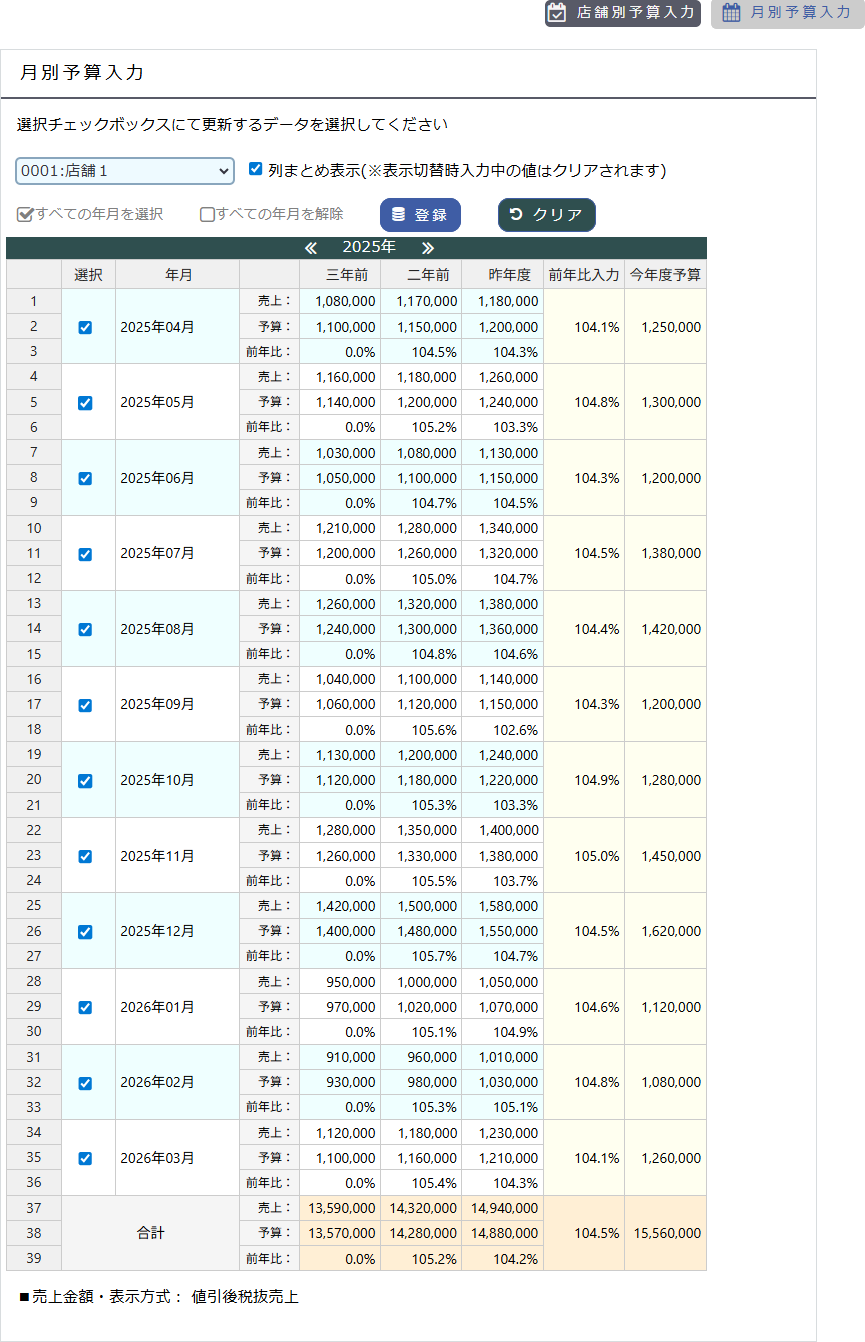865x1342 pixels.
Task: Click 二年前 sales 1,170,000 for April
Action: tap(421, 301)
